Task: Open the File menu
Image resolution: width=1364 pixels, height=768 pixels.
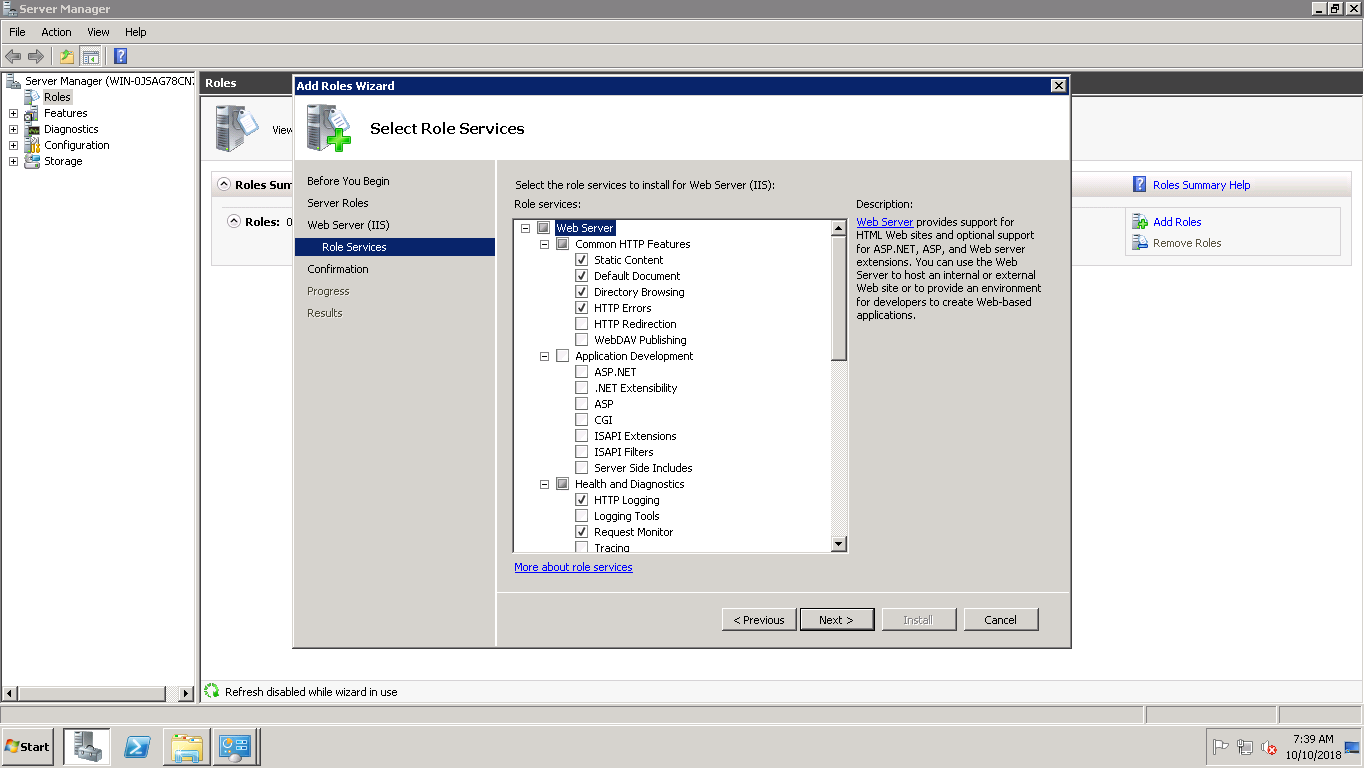Action: point(17,32)
